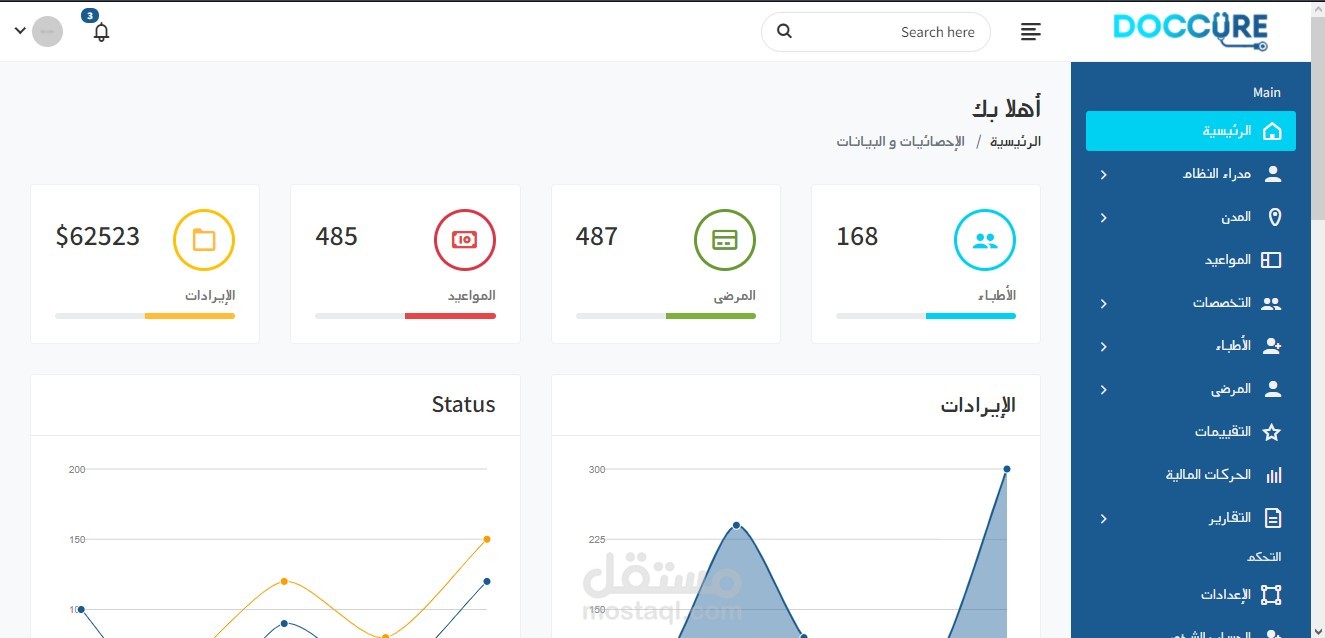Viewport: 1325px width, 638px height.
Task: Click the patients card green card icon
Action: 725,240
